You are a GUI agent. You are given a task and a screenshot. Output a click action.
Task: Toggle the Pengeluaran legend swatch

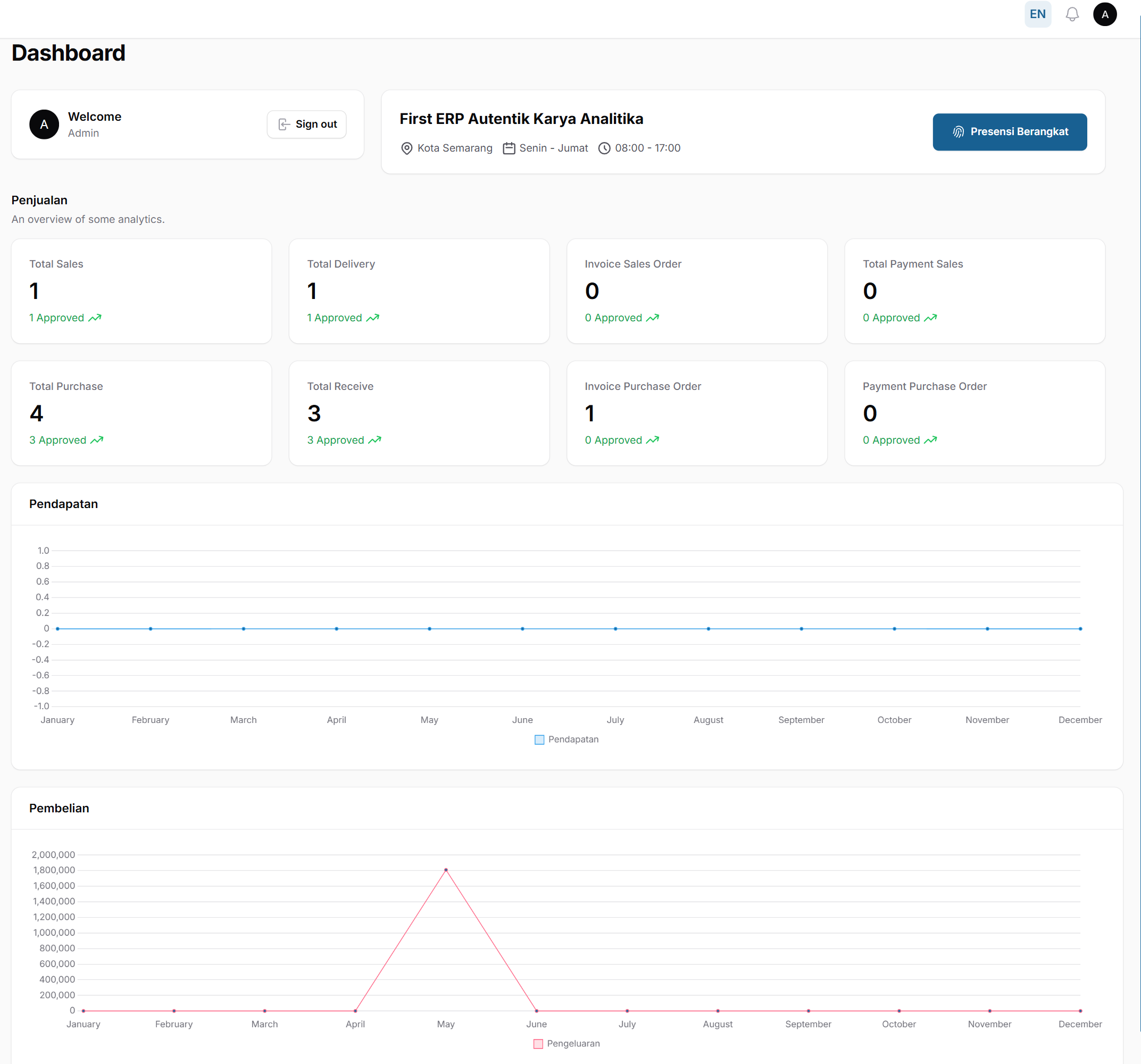(538, 1044)
